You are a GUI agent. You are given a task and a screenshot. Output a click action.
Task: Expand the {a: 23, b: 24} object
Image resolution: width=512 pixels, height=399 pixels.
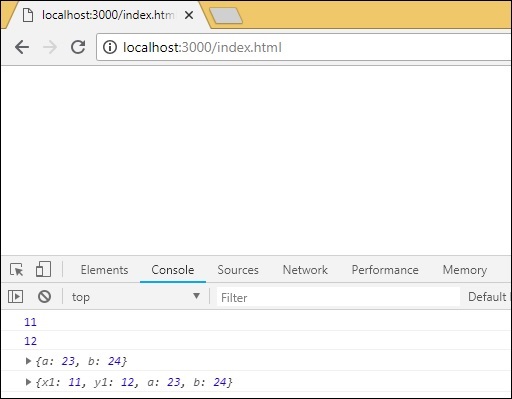tap(28, 361)
